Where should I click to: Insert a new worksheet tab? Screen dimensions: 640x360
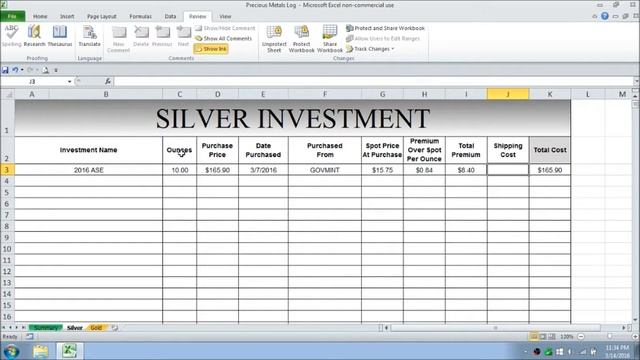[115, 328]
